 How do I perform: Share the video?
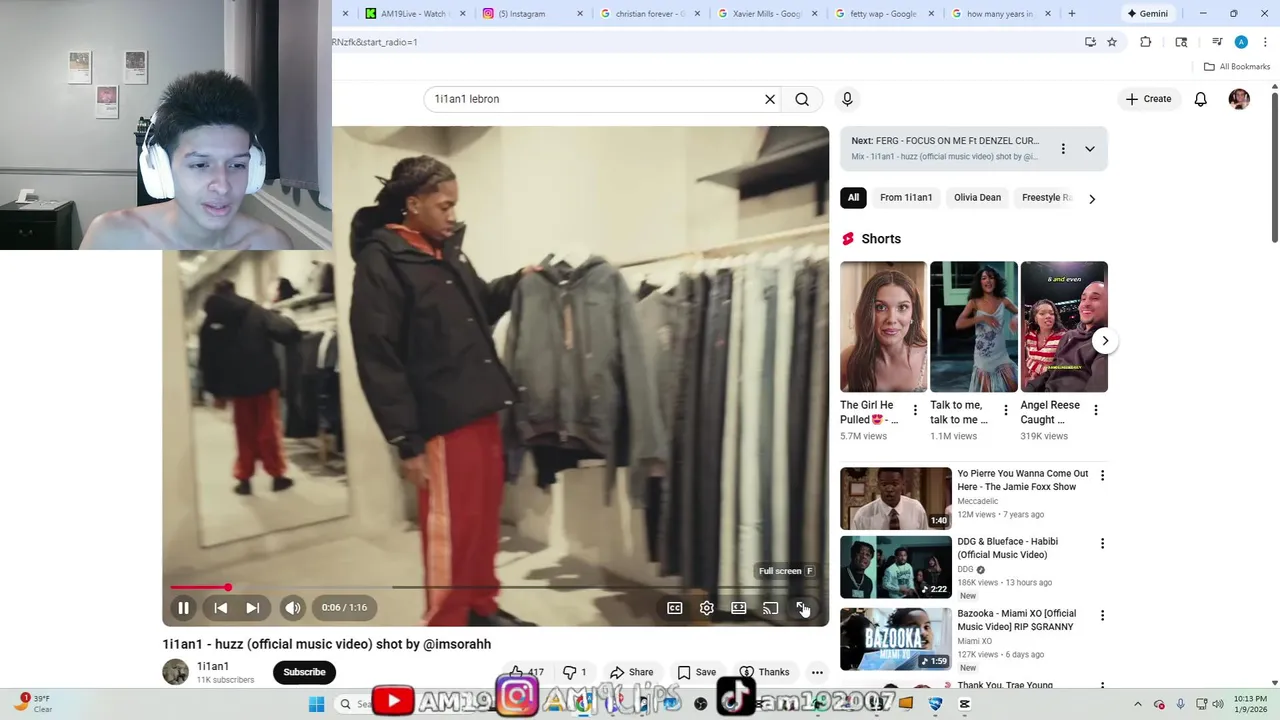click(x=632, y=672)
